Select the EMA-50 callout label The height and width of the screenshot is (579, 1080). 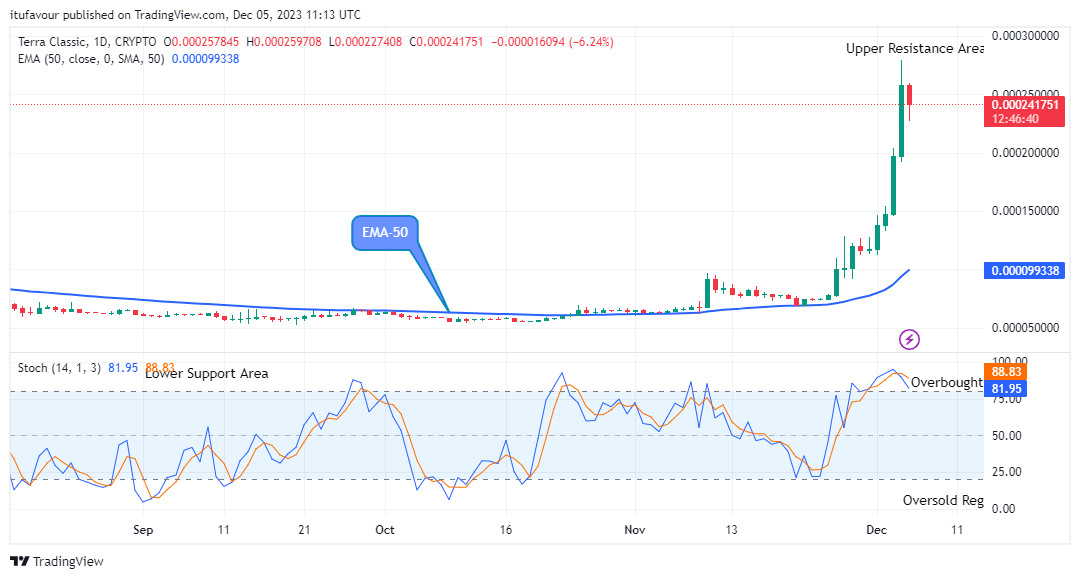click(385, 233)
